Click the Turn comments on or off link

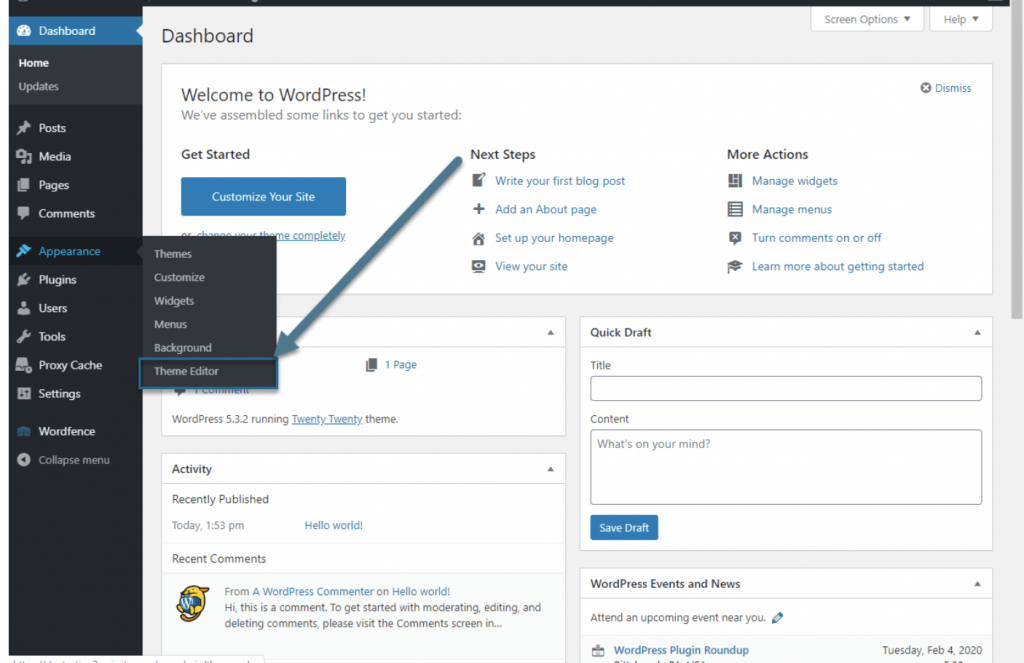click(x=816, y=238)
